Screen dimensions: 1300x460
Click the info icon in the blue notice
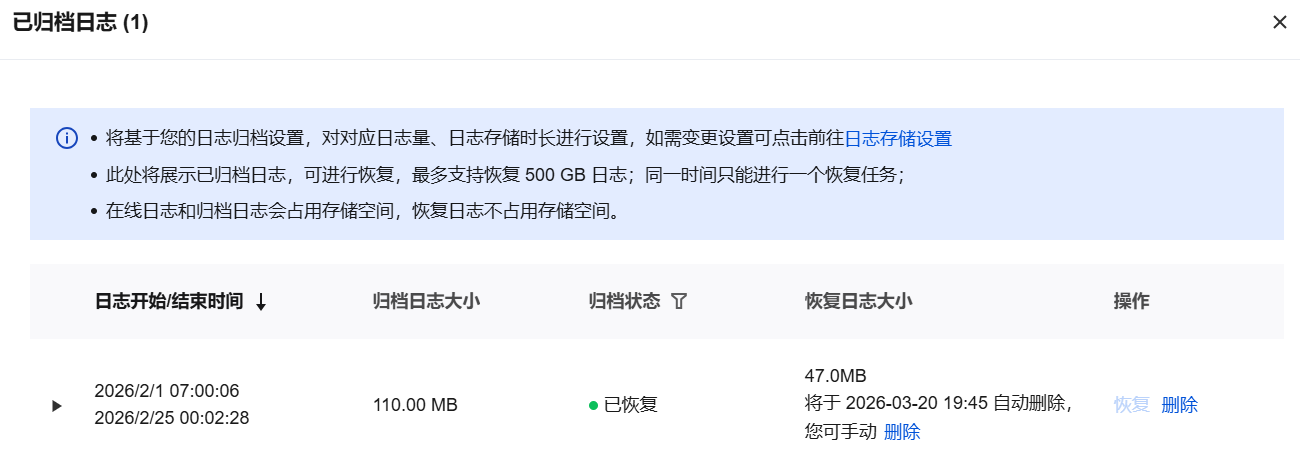(67, 138)
